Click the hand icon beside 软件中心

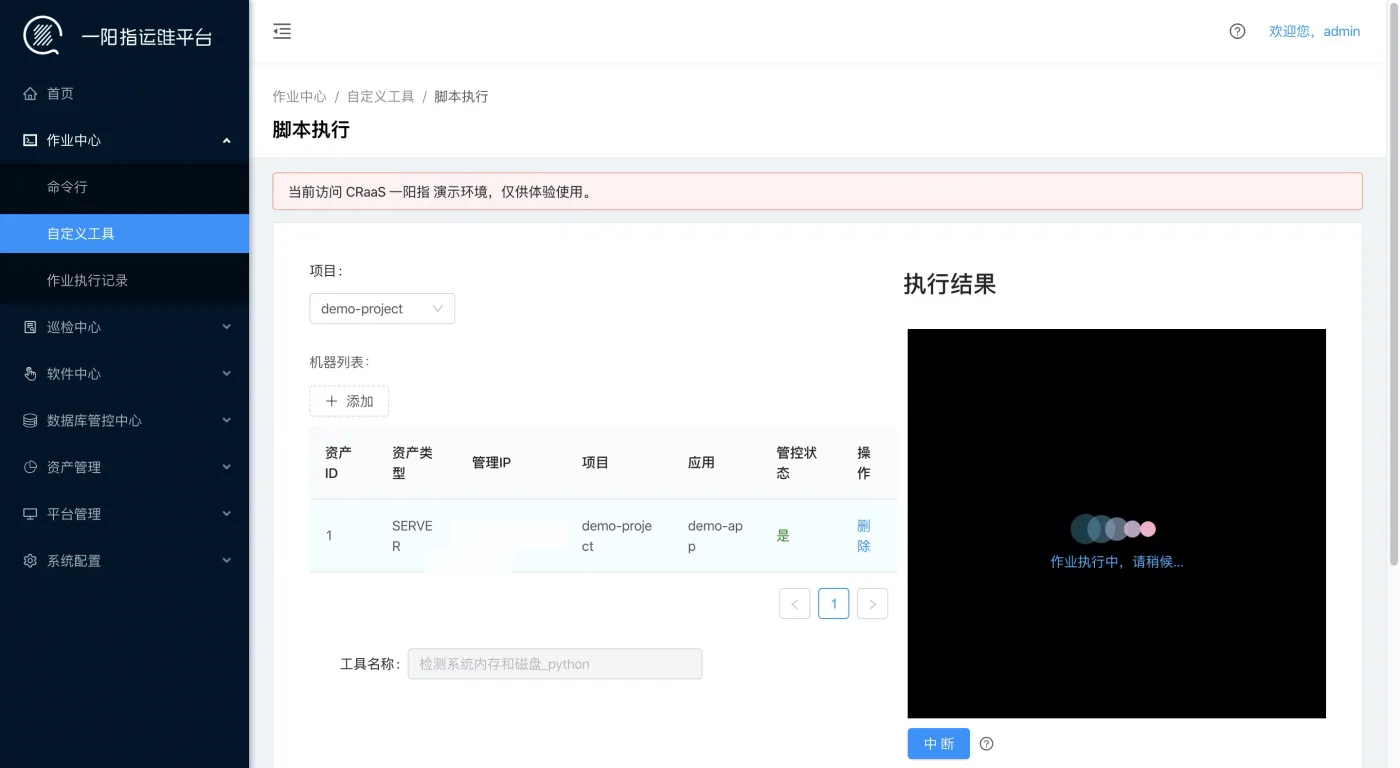30,374
